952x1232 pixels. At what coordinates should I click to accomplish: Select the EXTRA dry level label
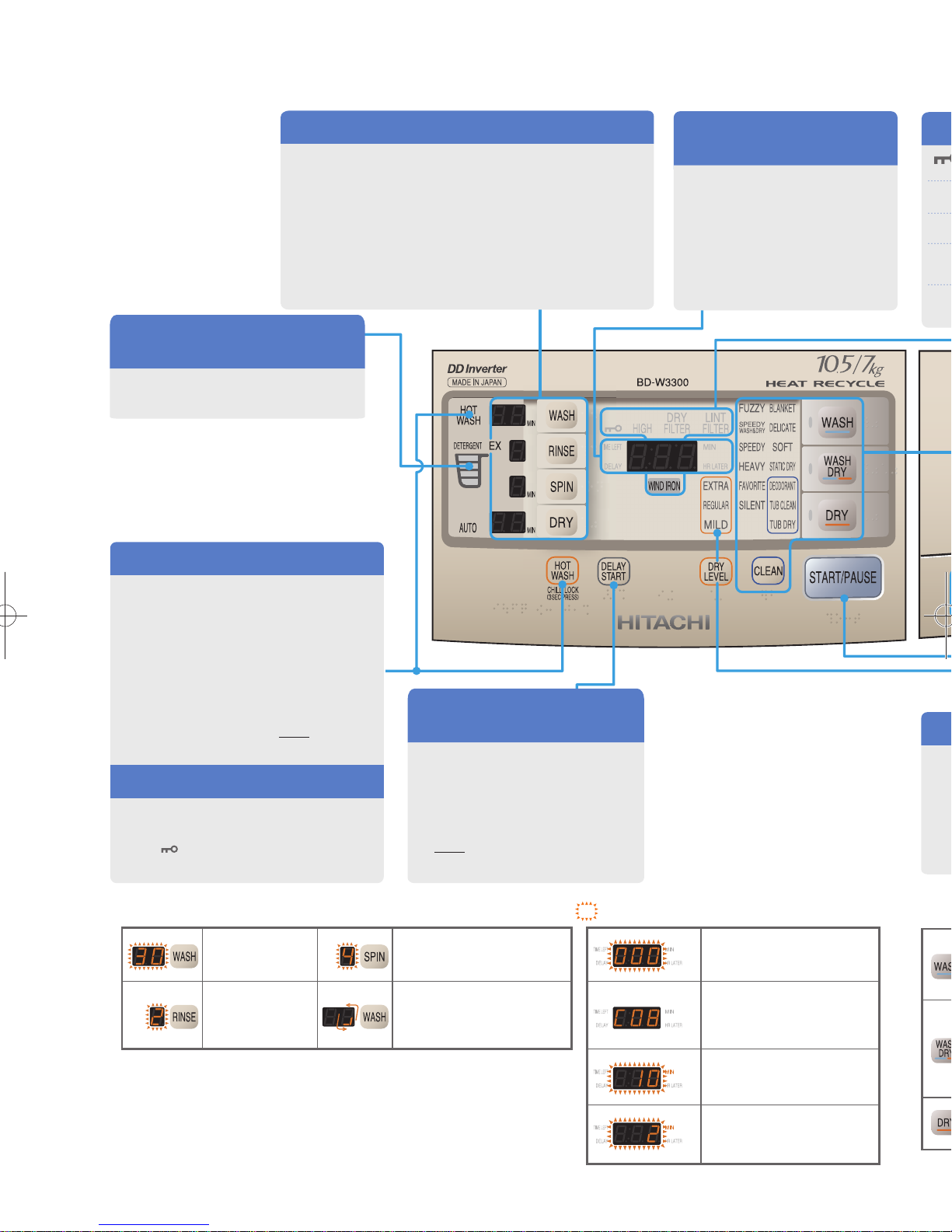716,486
